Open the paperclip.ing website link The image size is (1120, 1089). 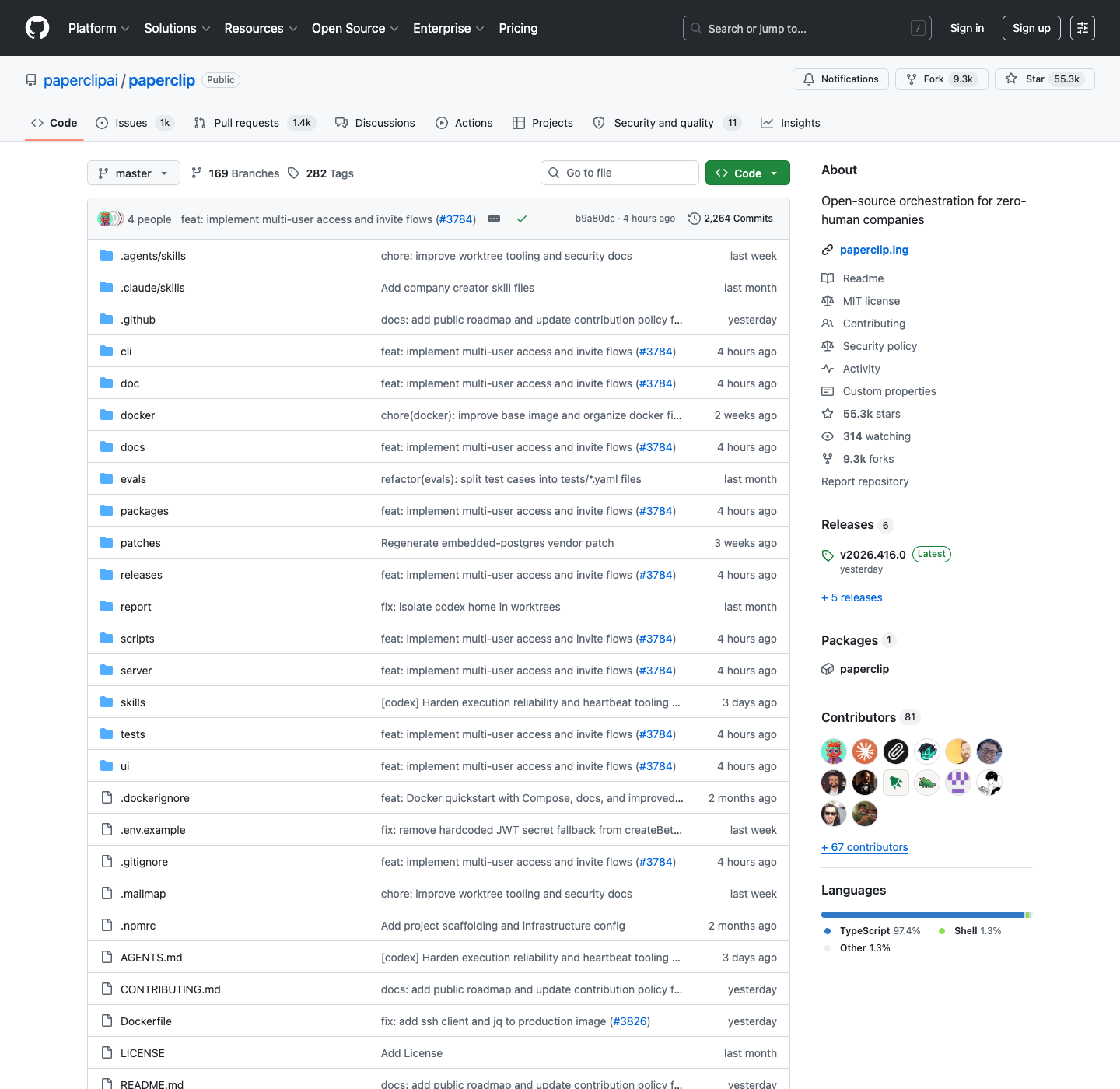[873, 250]
